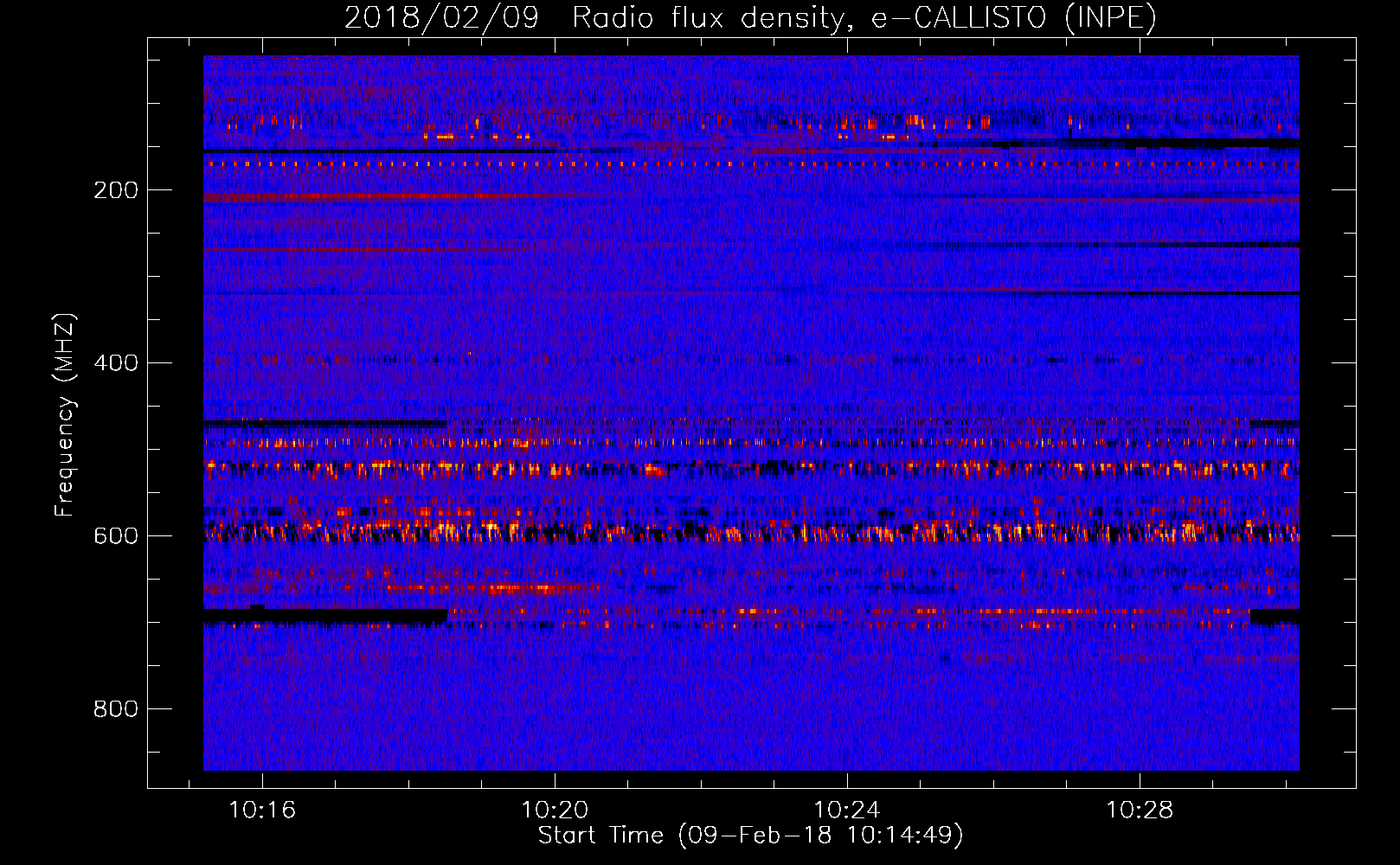Click the '10:16' time tick label
This screenshot has width=1400, height=865.
pos(261,811)
